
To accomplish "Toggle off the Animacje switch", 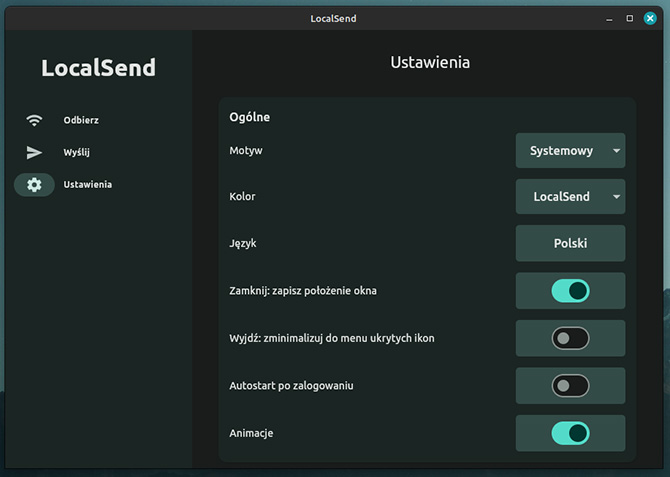I will point(570,433).
